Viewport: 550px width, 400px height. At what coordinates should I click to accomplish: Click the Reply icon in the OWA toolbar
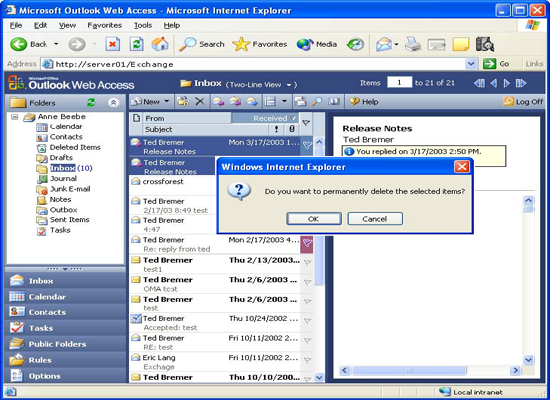point(218,102)
